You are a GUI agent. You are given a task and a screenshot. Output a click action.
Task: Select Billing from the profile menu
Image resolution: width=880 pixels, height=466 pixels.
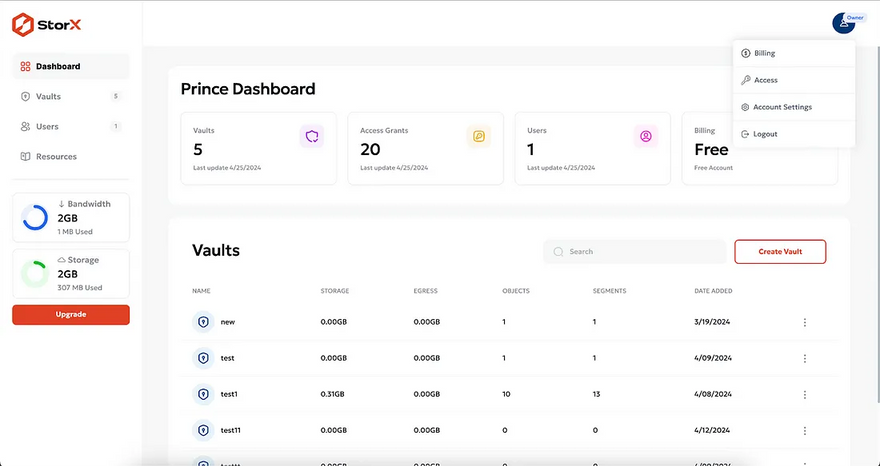click(764, 53)
